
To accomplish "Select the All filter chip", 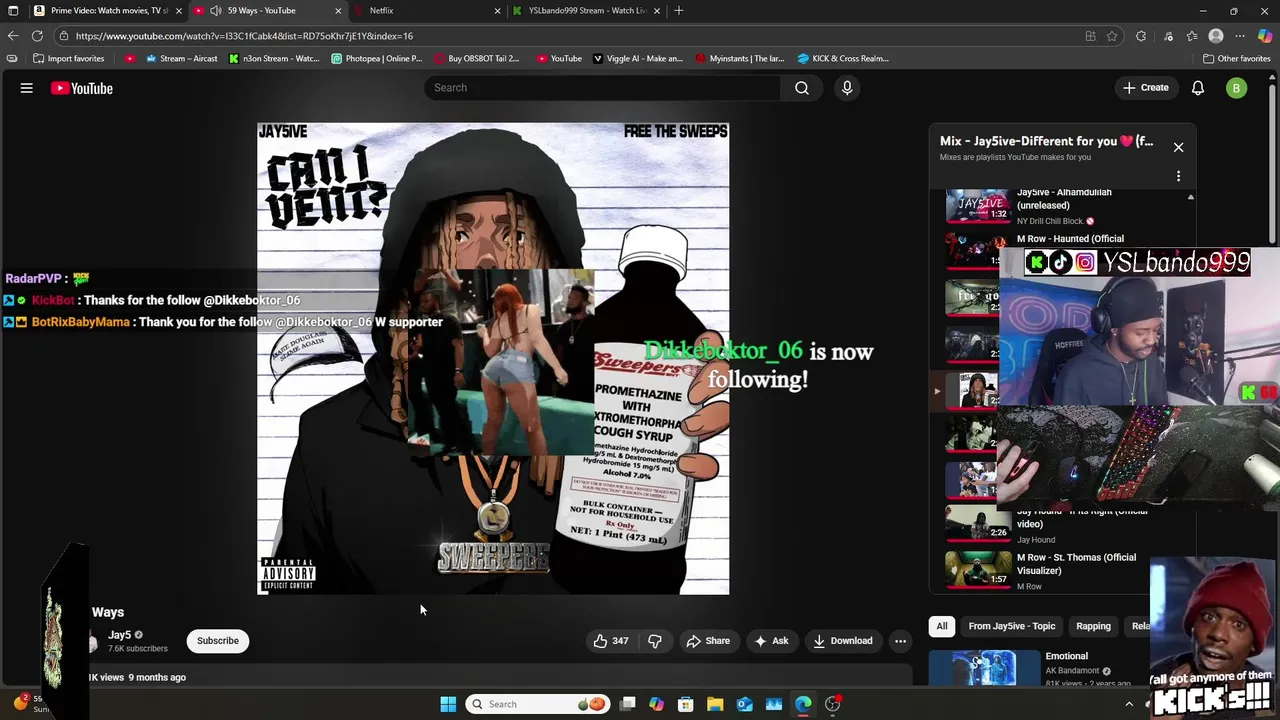I will 942,626.
